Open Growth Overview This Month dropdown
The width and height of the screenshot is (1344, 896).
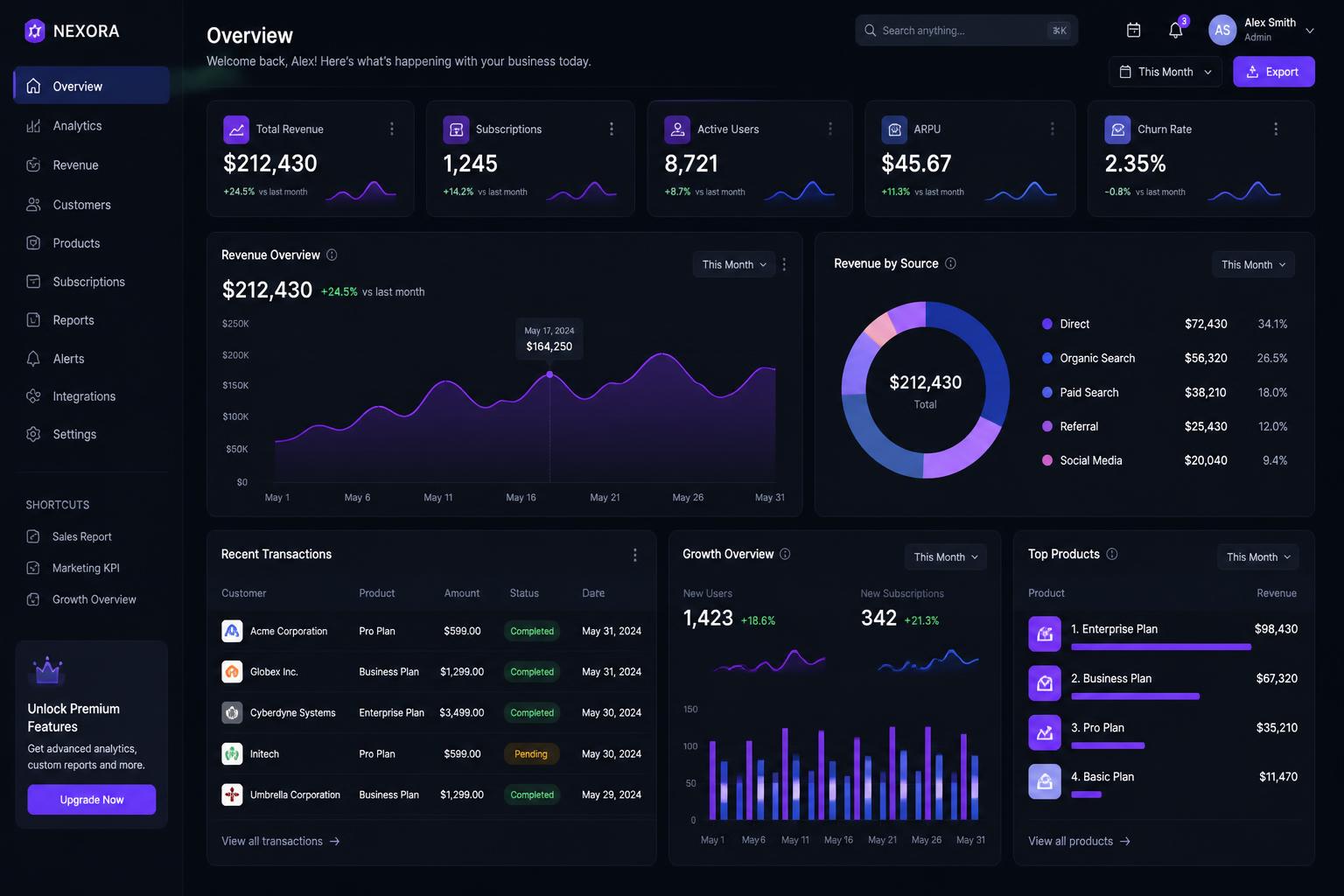[x=945, y=556]
